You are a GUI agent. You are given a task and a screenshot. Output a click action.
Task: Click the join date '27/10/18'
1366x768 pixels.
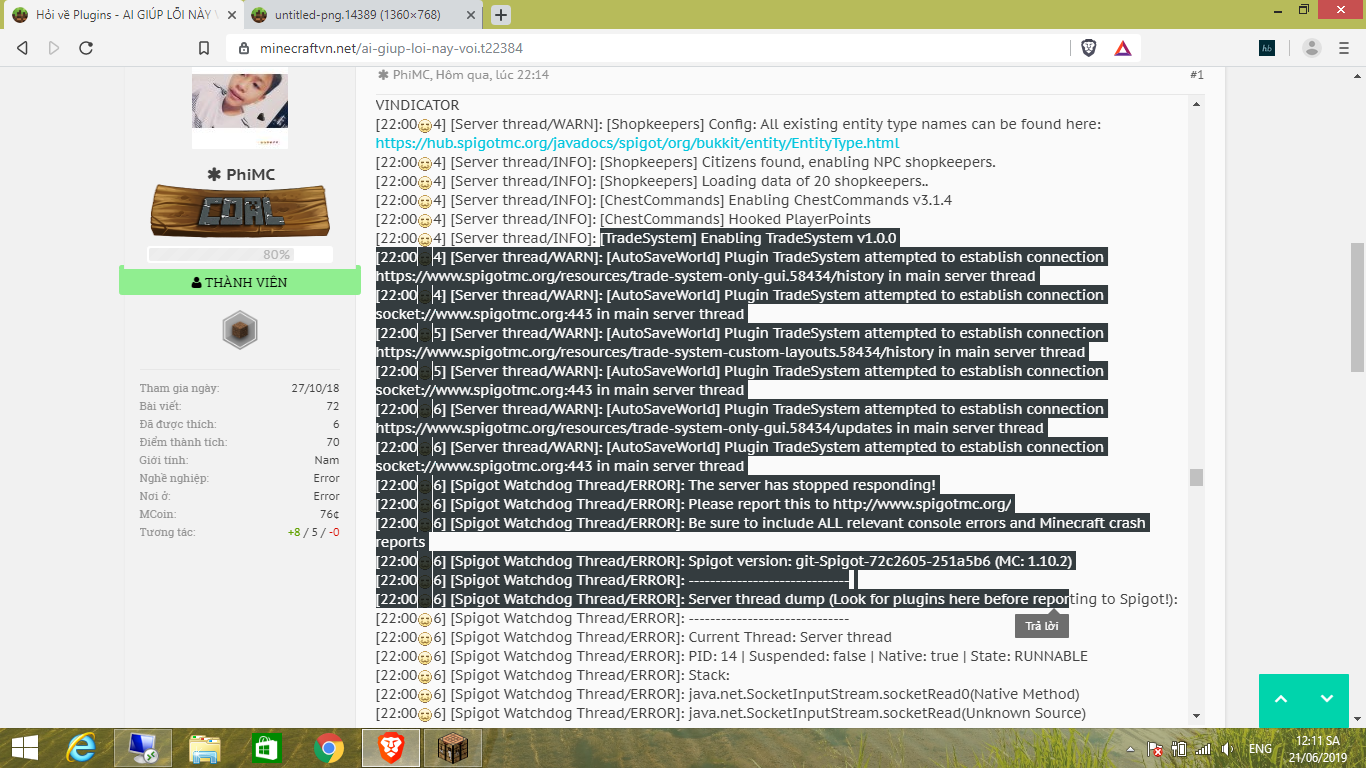click(x=315, y=388)
